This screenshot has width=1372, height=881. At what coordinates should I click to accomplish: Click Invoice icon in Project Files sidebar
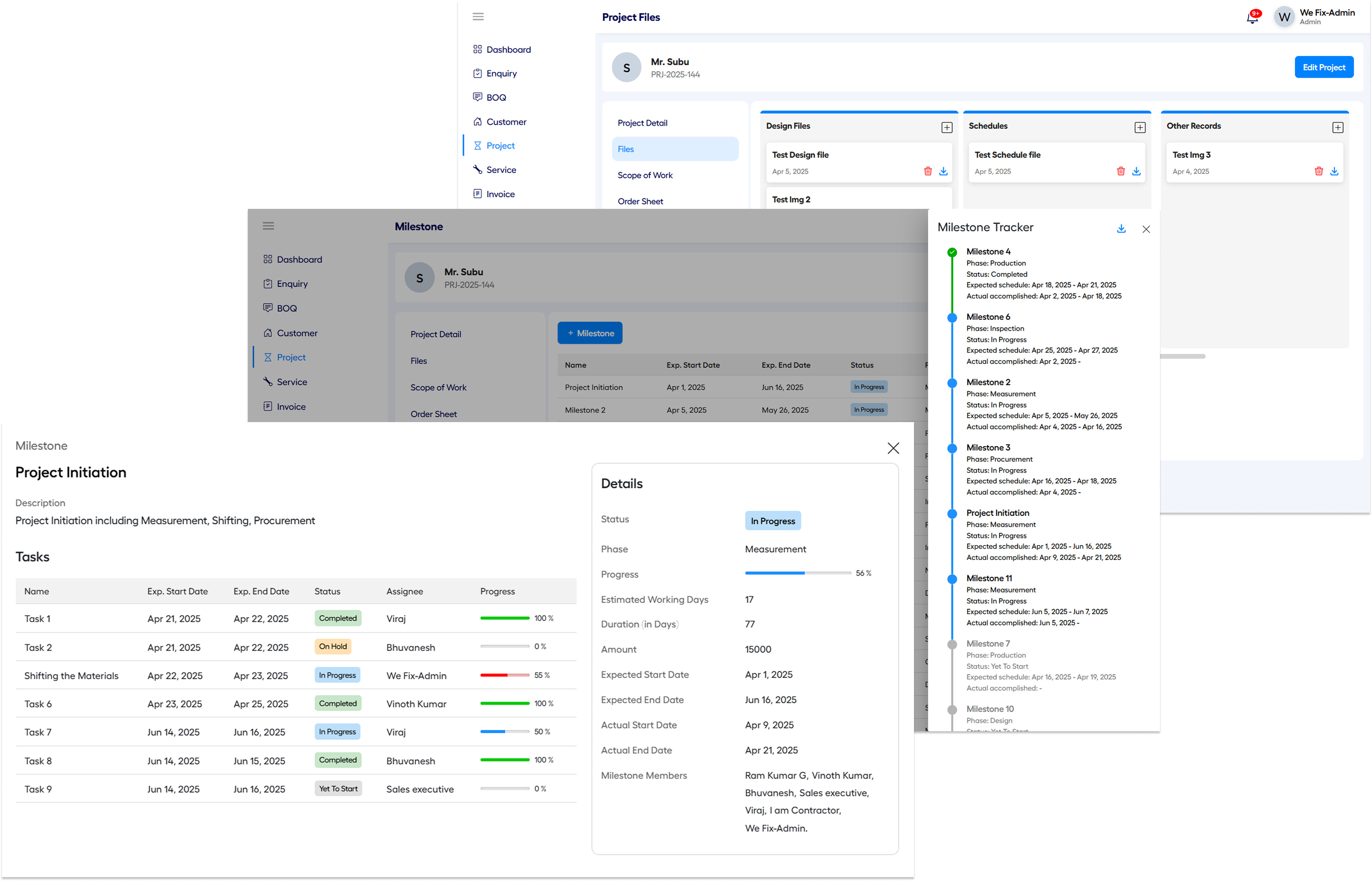tap(477, 194)
